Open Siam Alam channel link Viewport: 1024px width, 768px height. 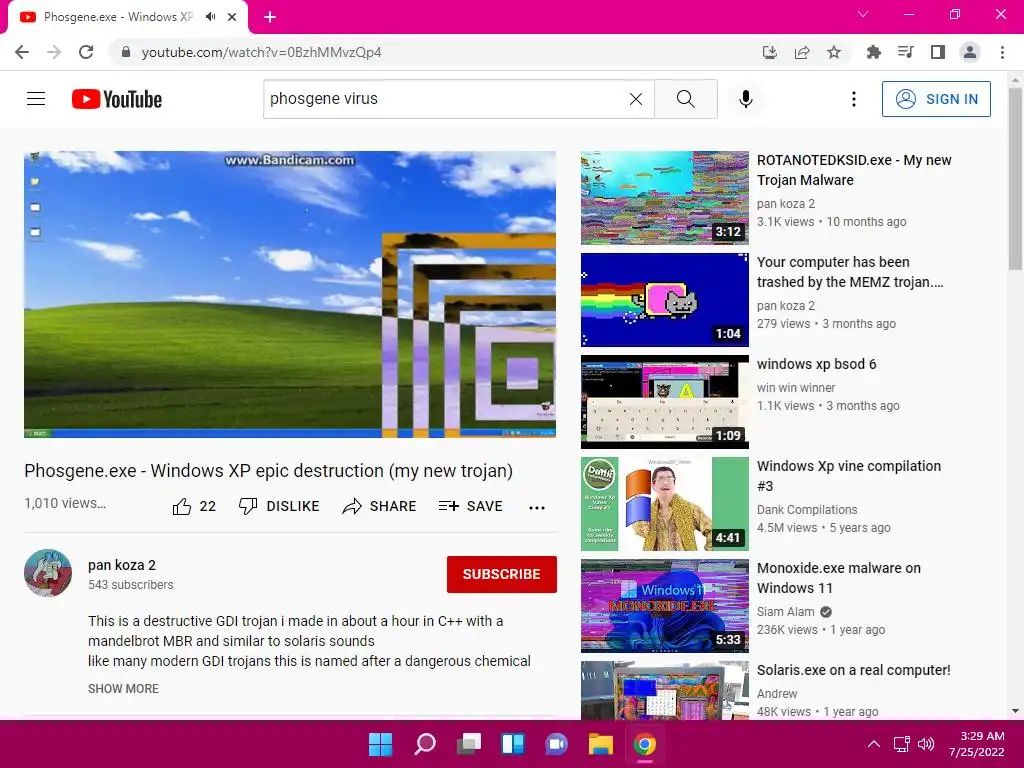pos(786,612)
